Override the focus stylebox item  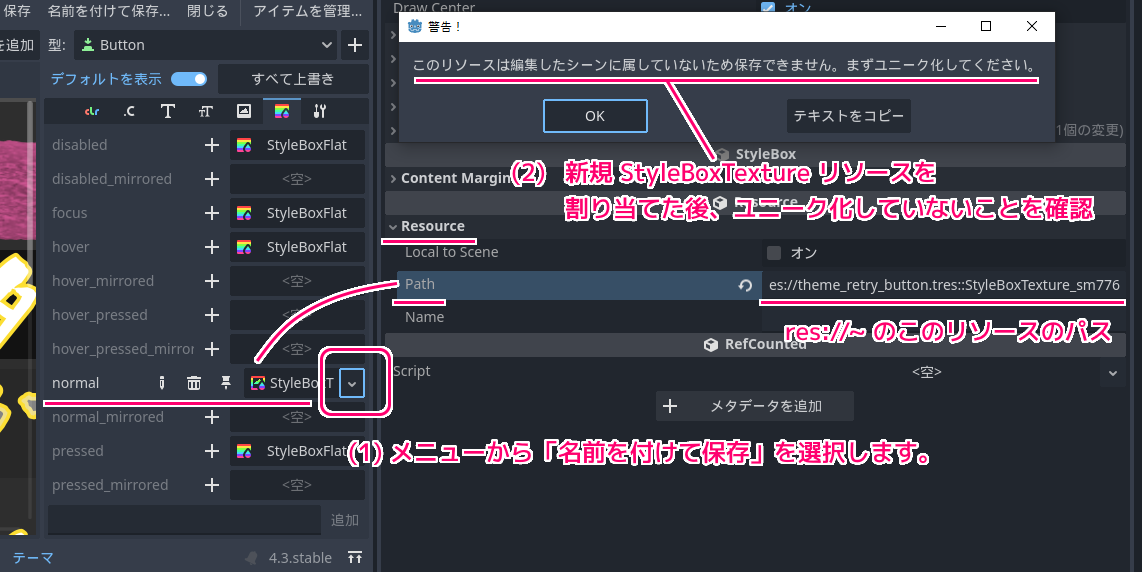click(x=212, y=213)
